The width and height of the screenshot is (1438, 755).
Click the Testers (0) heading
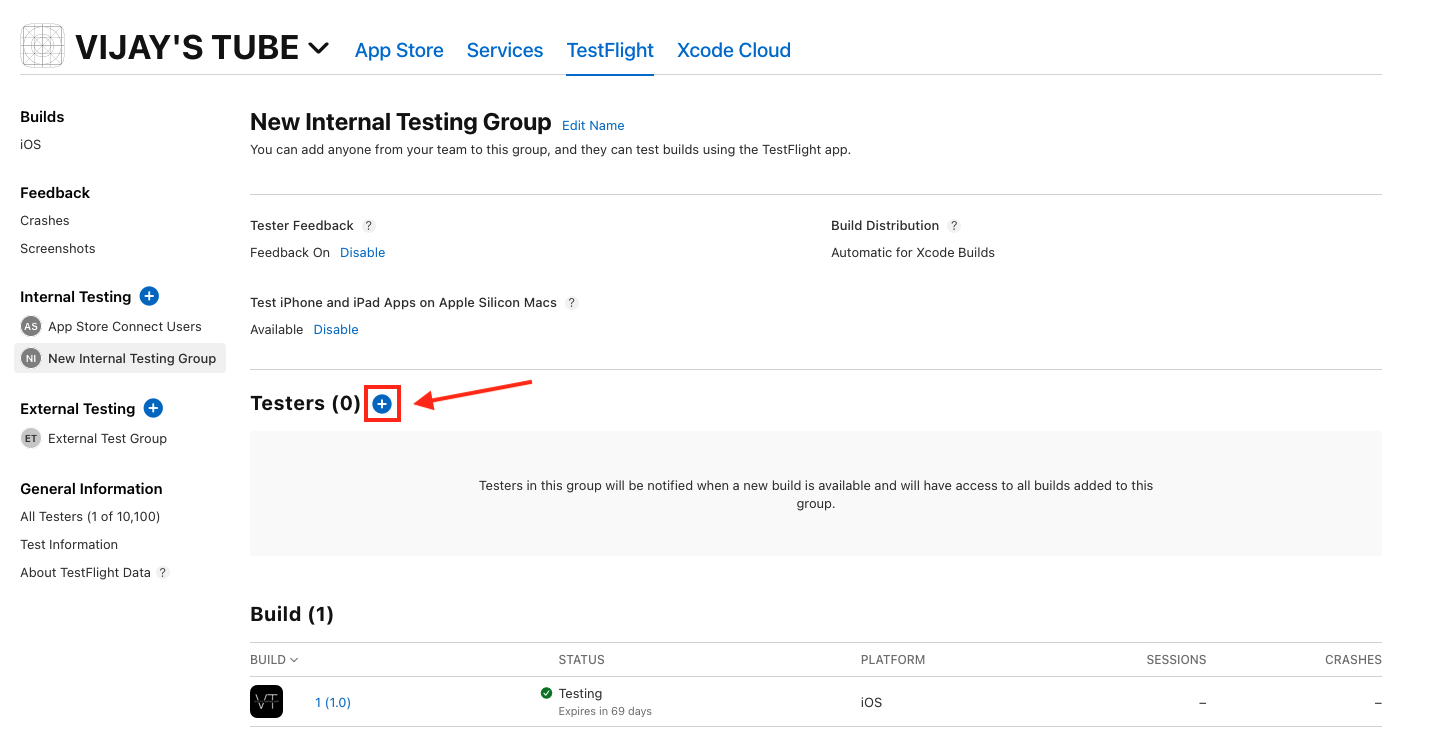305,403
